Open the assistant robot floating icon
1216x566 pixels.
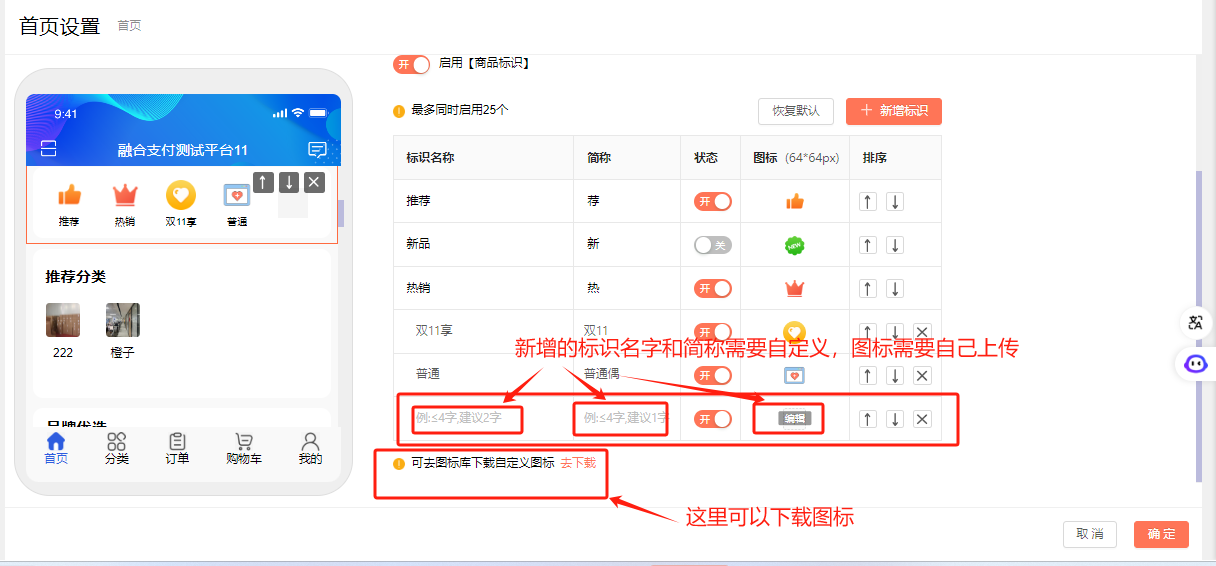(1195, 364)
